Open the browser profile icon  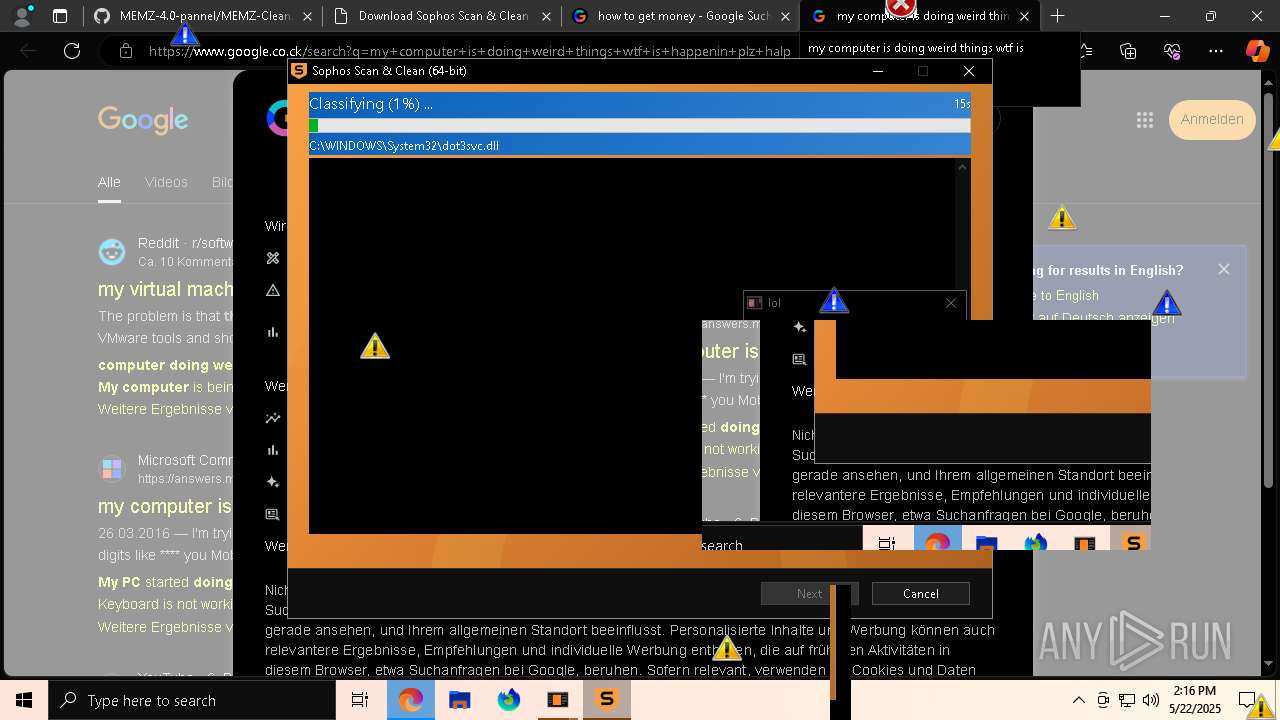[x=22, y=16]
